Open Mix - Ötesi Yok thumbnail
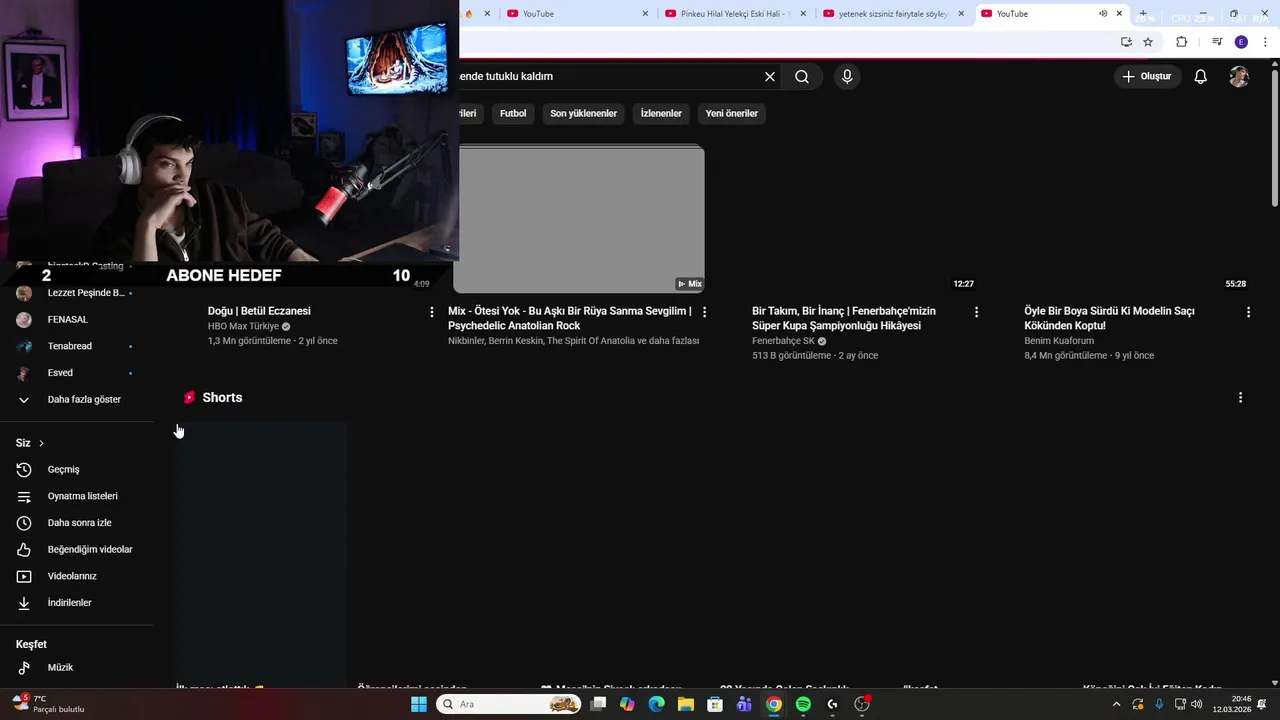Screen dimensions: 1280x720 579,219
